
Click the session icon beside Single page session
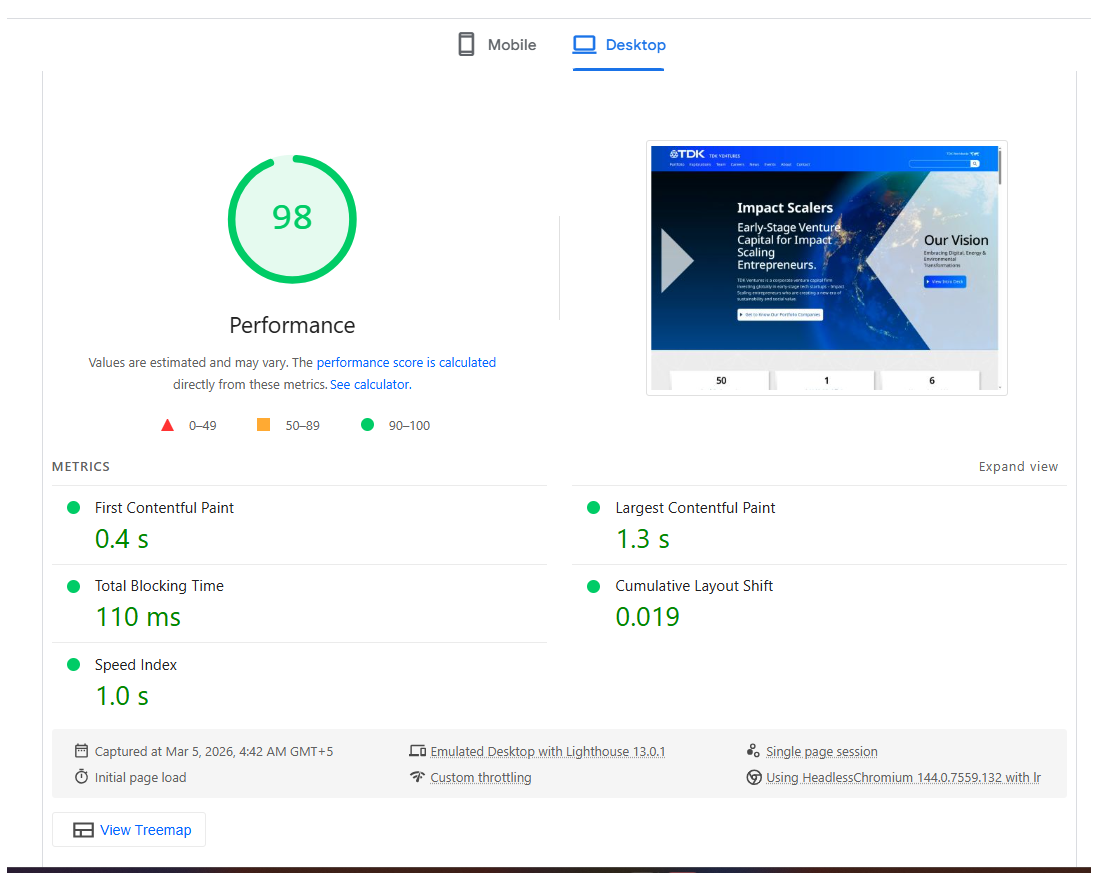click(x=754, y=750)
